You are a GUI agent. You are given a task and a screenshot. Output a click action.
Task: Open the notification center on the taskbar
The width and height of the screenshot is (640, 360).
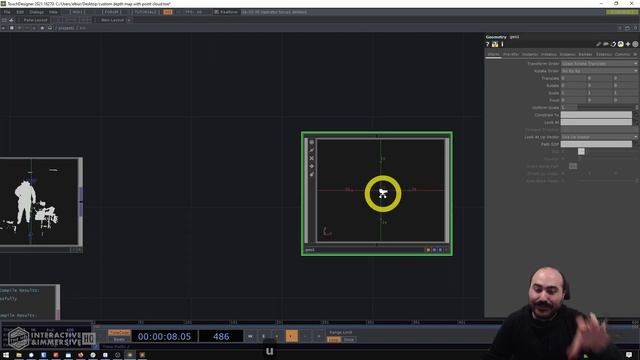(x=629, y=355)
